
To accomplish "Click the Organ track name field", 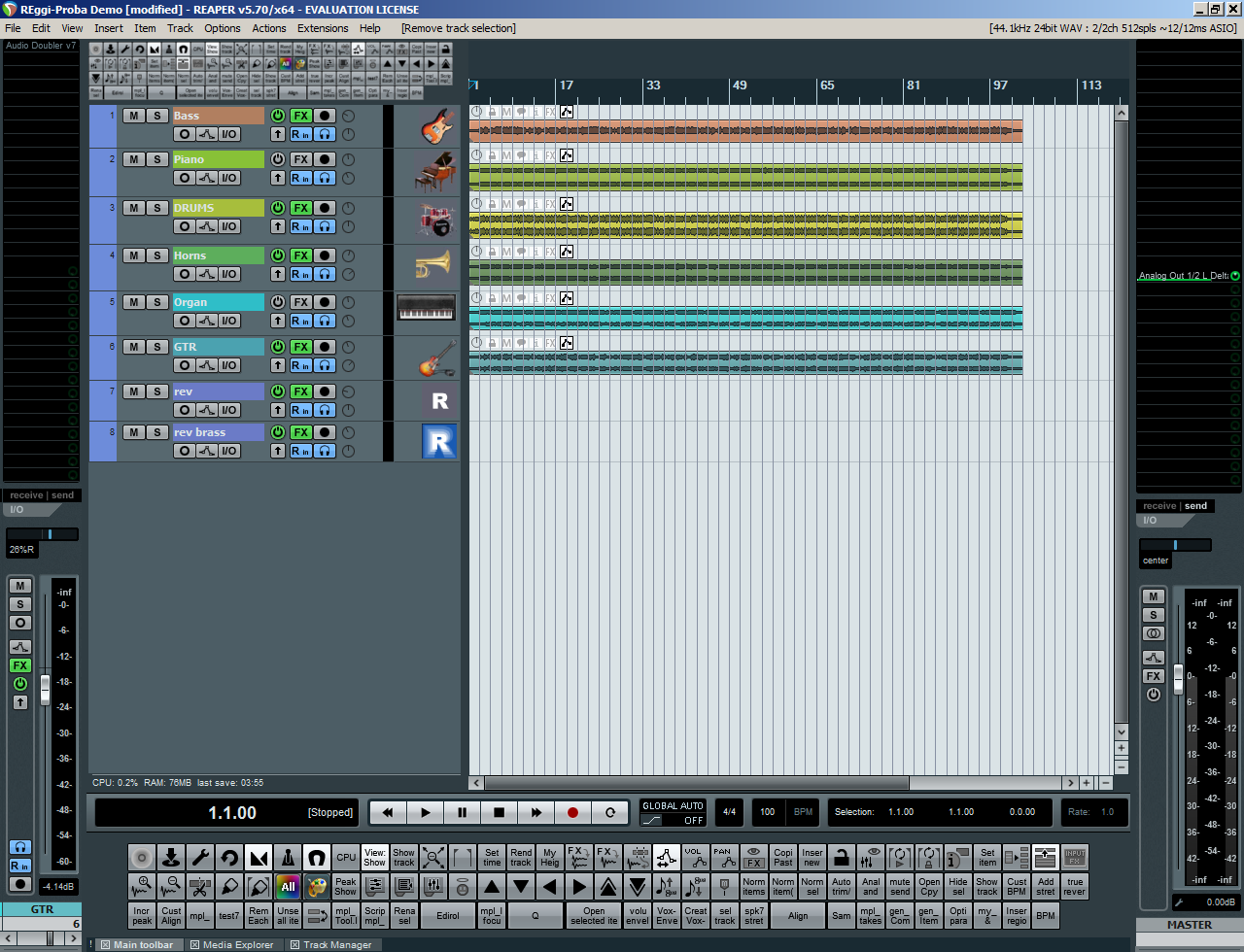I will pos(218,302).
